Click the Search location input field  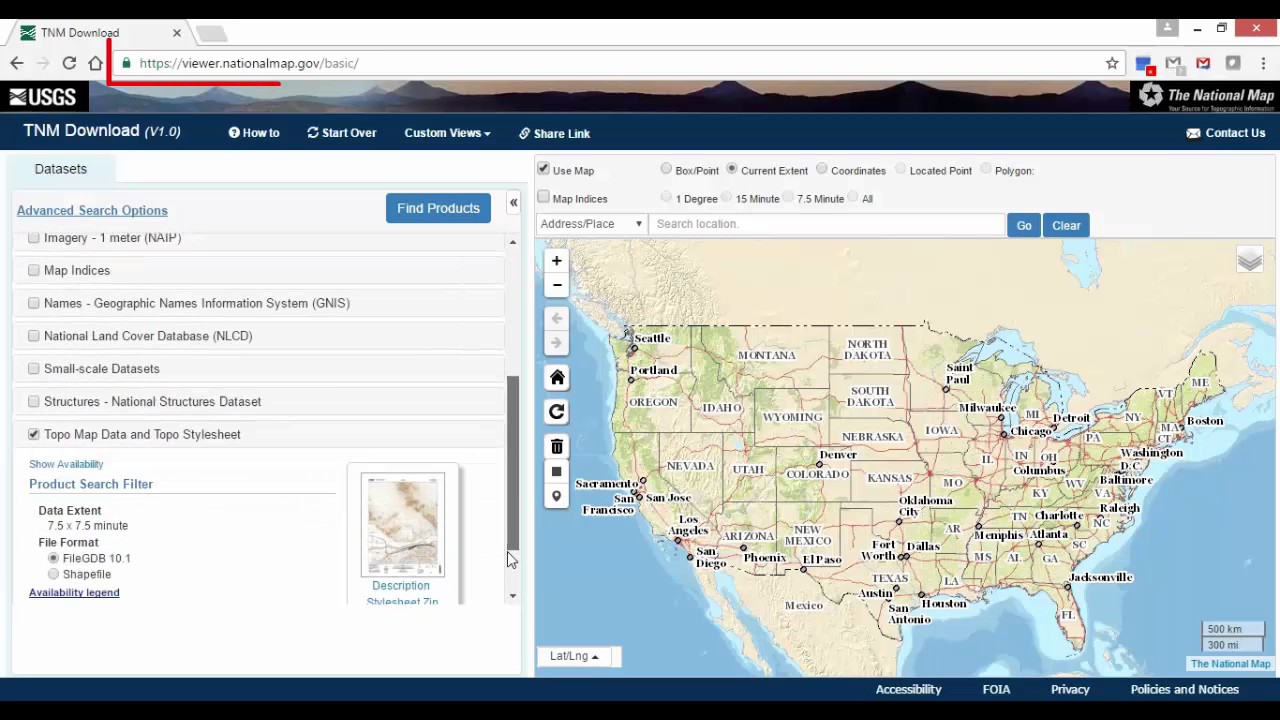[x=826, y=224]
